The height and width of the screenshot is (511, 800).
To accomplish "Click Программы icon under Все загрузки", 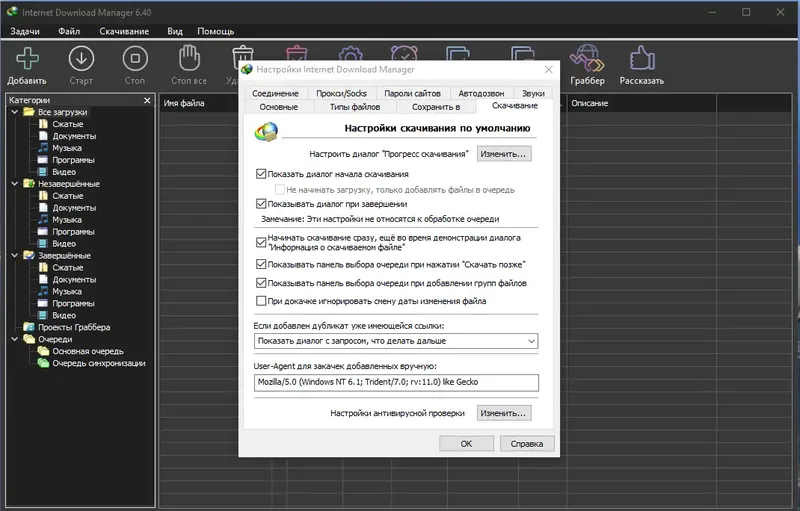I will (43, 160).
